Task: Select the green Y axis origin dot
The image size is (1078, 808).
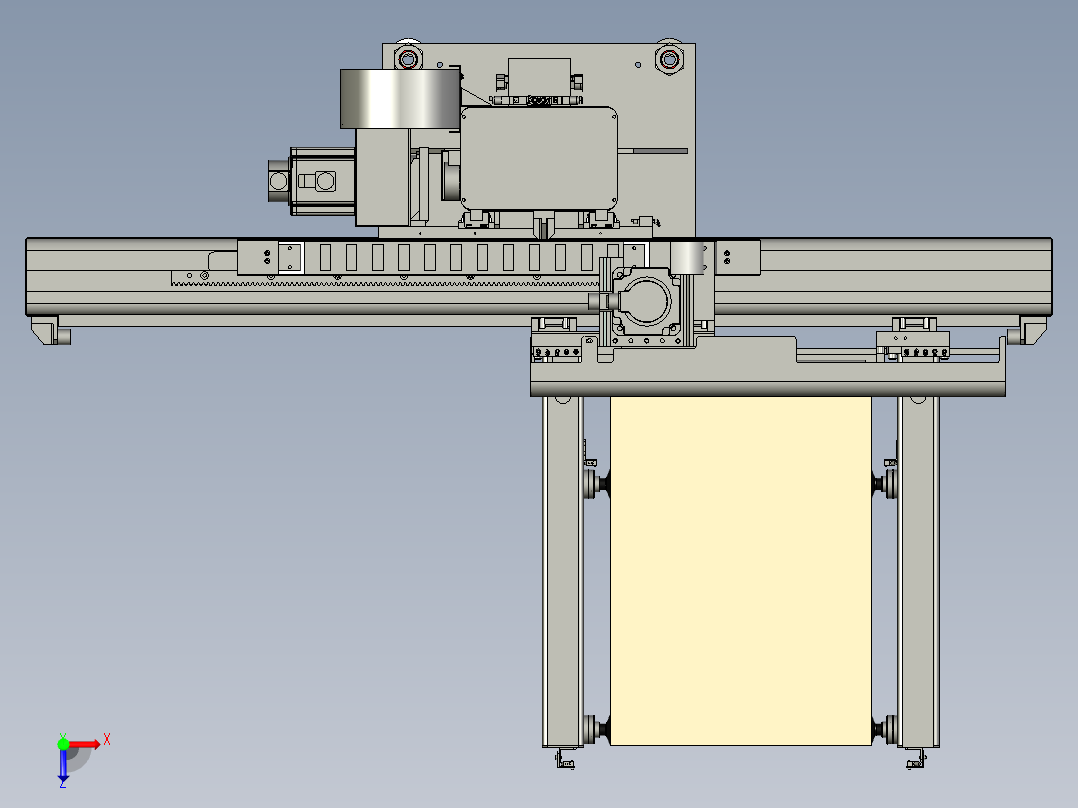Action: pos(63,743)
